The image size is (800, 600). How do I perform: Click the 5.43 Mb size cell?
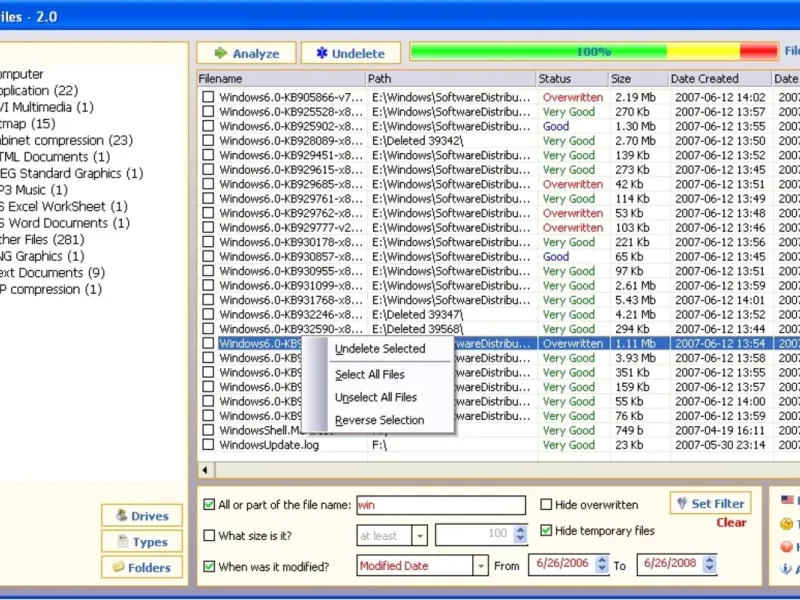(635, 299)
